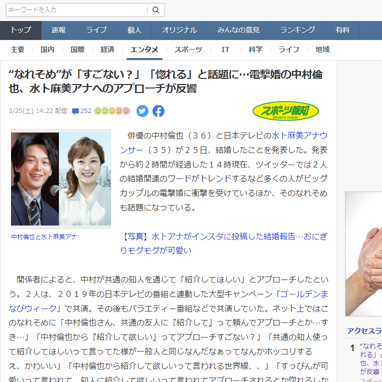Click the reaction emoji faces row
The height and width of the screenshot is (382, 382).
click(112, 111)
